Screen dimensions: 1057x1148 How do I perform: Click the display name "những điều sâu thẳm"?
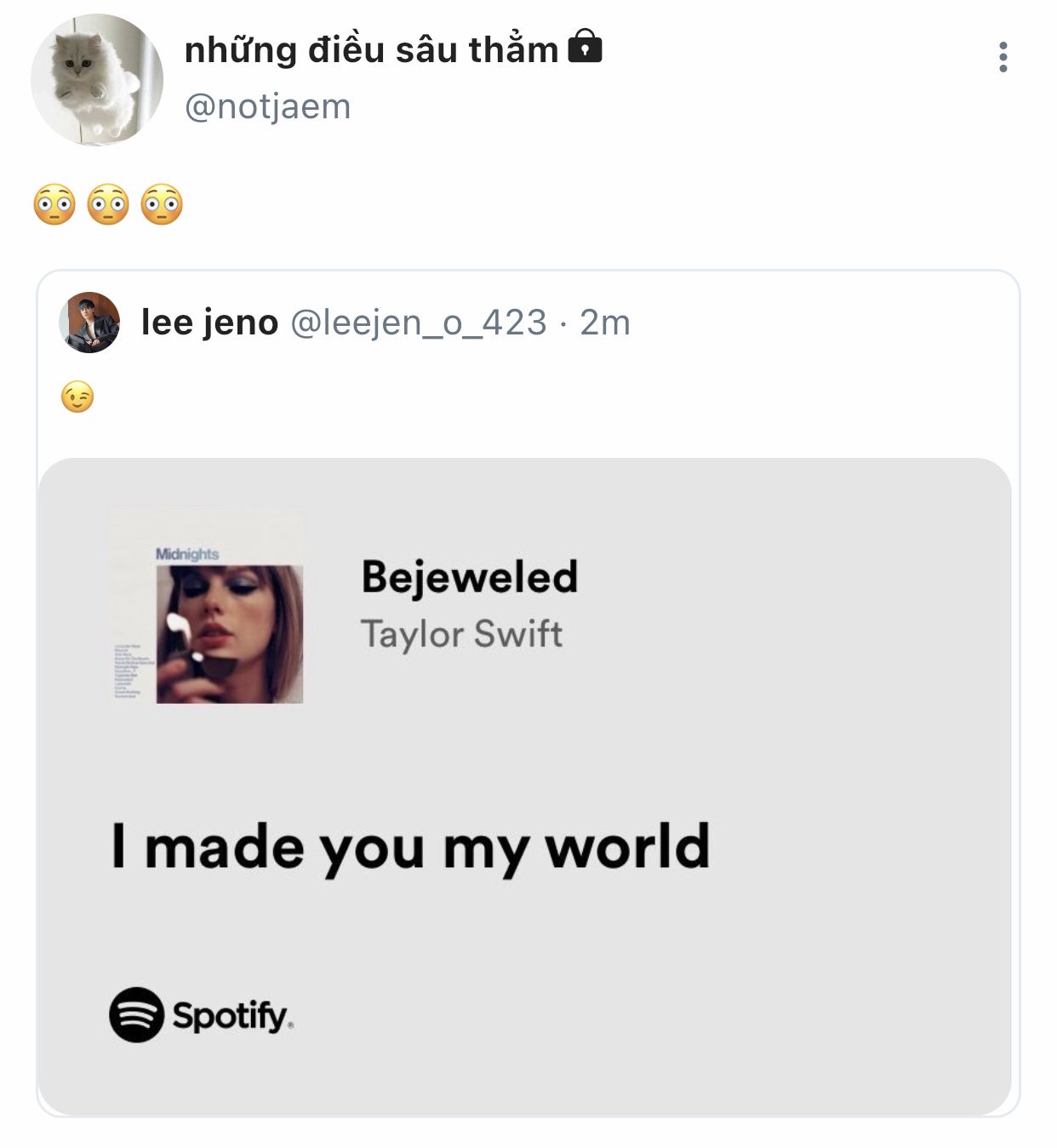point(371,50)
